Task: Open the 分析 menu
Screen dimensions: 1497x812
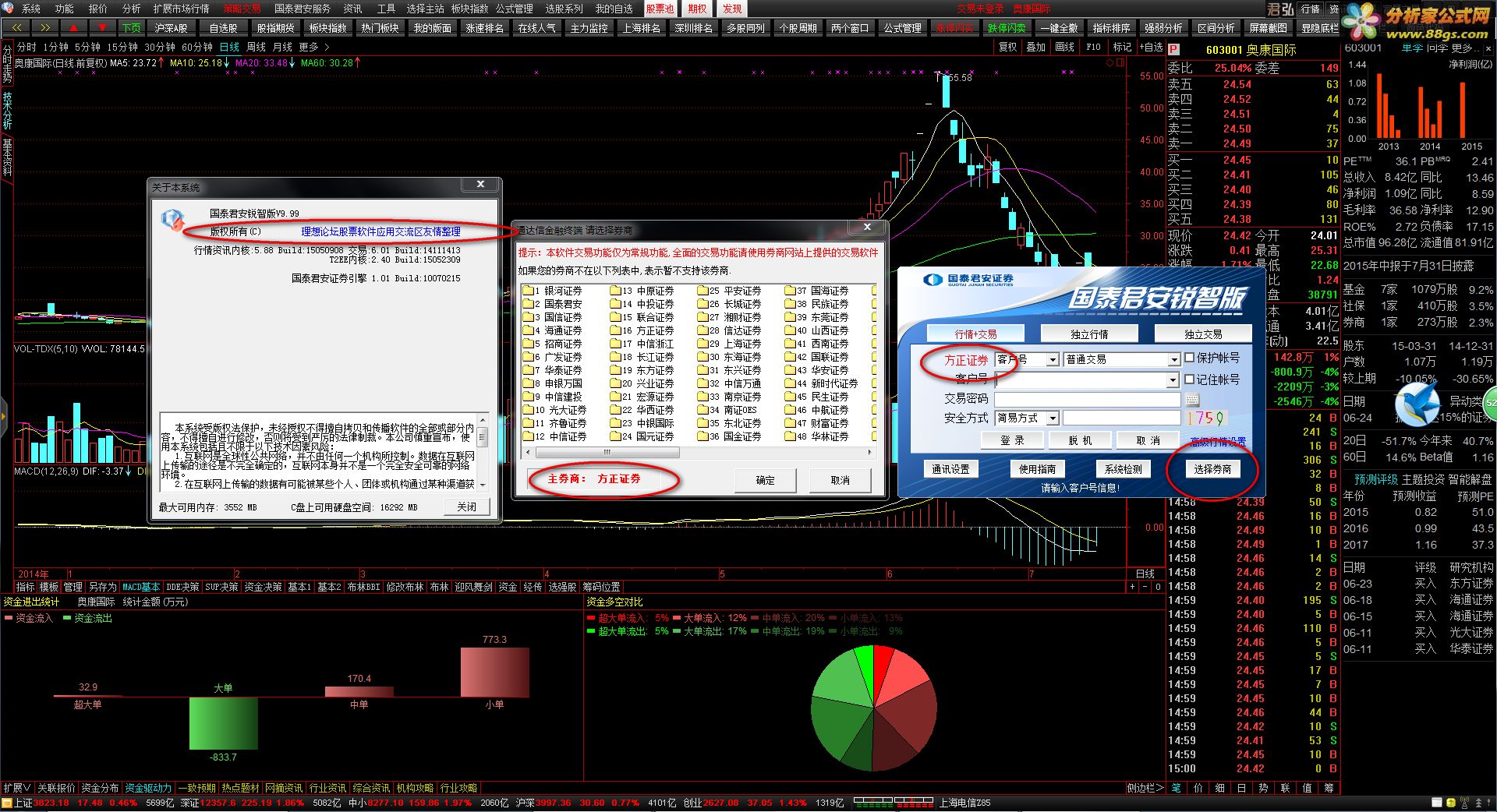Action: point(132,9)
